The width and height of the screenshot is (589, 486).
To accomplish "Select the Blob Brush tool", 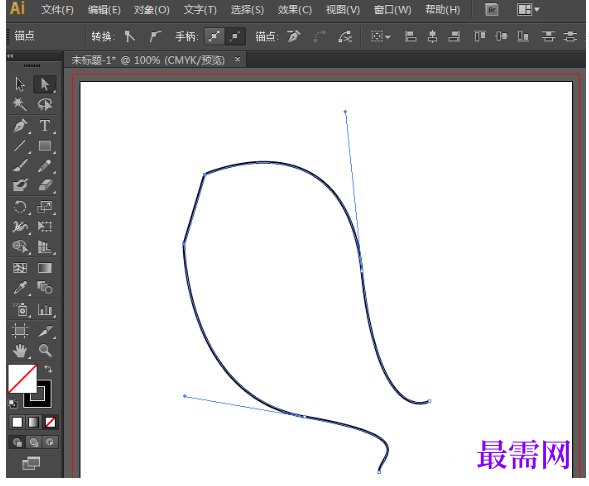I will pos(20,185).
